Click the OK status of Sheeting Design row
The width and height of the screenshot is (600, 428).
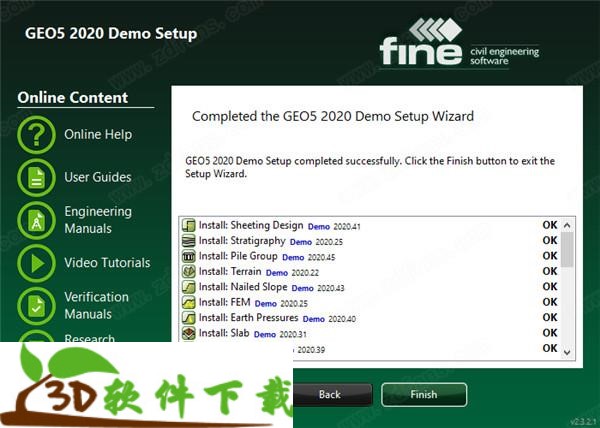550,225
